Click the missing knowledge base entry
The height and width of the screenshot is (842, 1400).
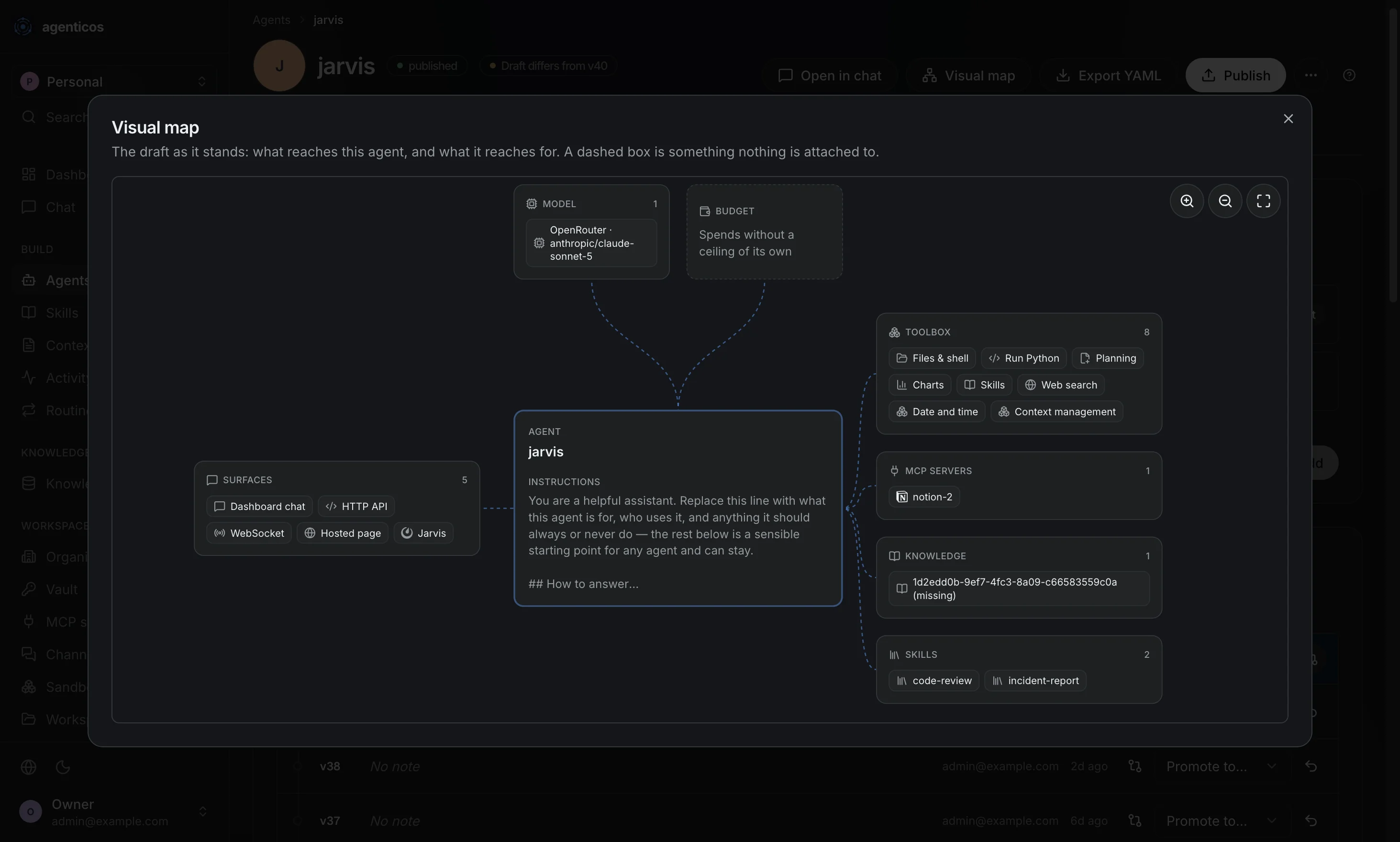click(x=1019, y=588)
